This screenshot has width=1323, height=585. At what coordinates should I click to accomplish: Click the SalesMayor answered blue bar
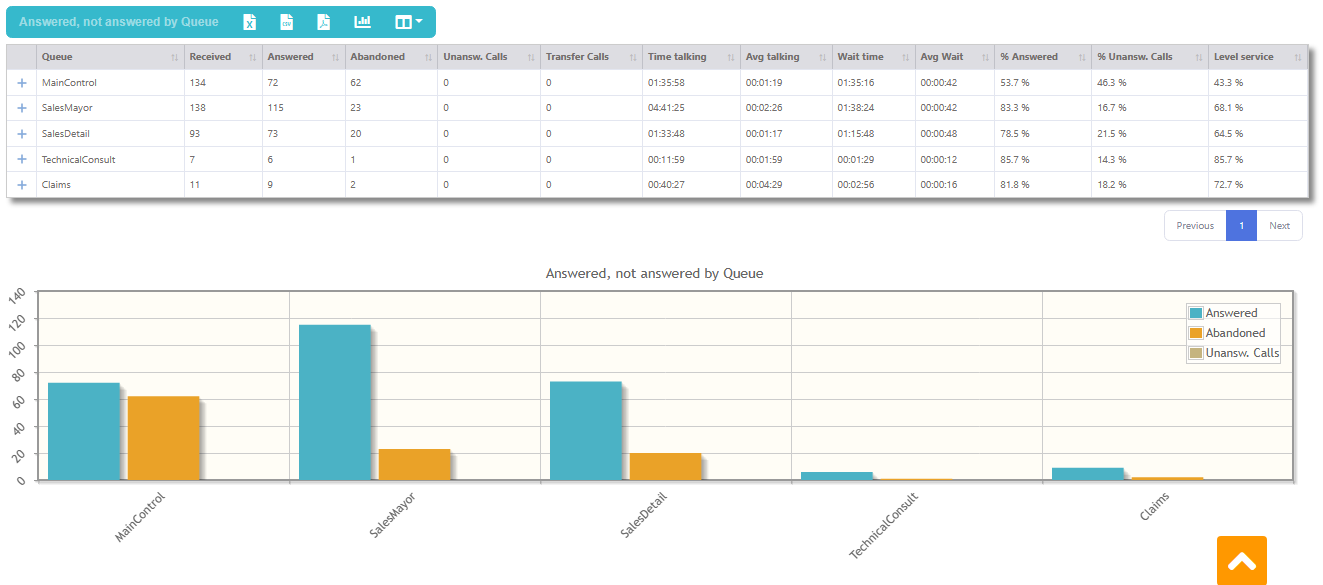pos(335,402)
